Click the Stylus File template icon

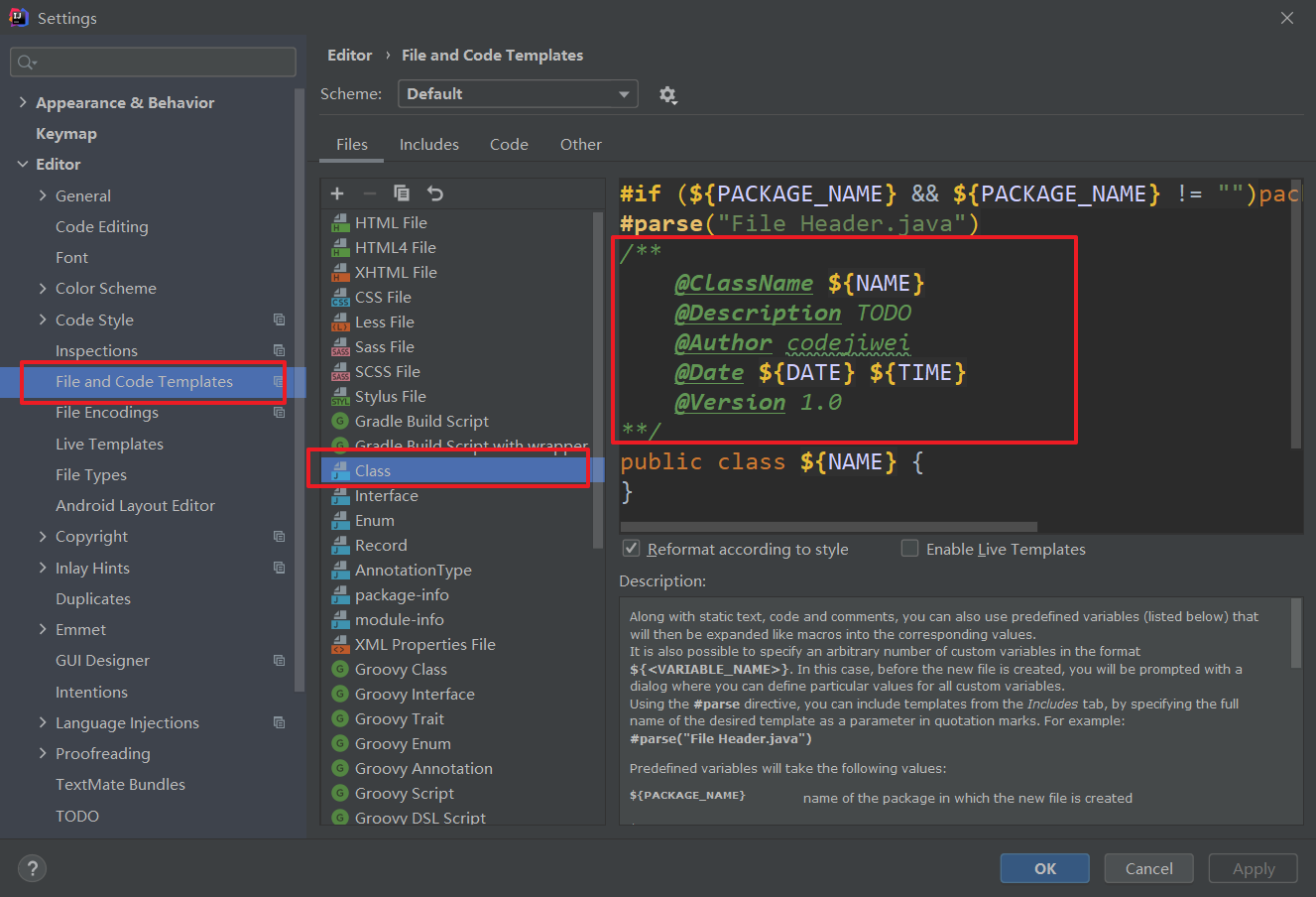[x=340, y=397]
